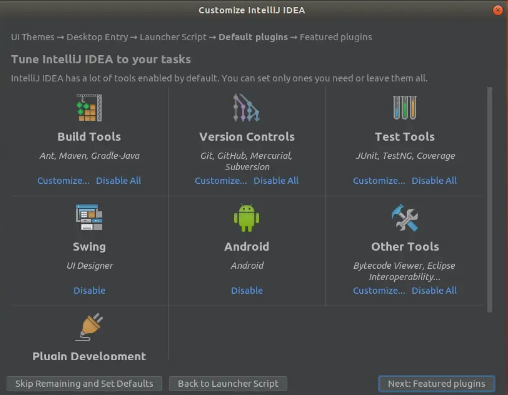Click the Swing UI designer icon
Screen dimensions: 508x395
(x=89, y=217)
